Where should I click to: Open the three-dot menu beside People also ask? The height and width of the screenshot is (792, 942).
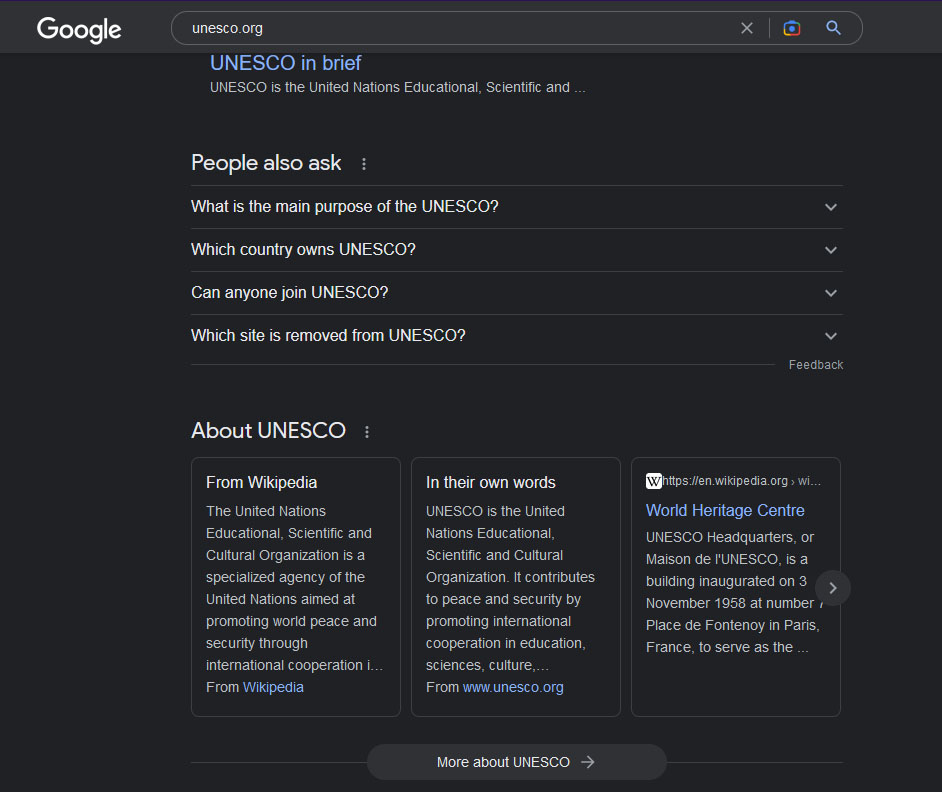[363, 163]
